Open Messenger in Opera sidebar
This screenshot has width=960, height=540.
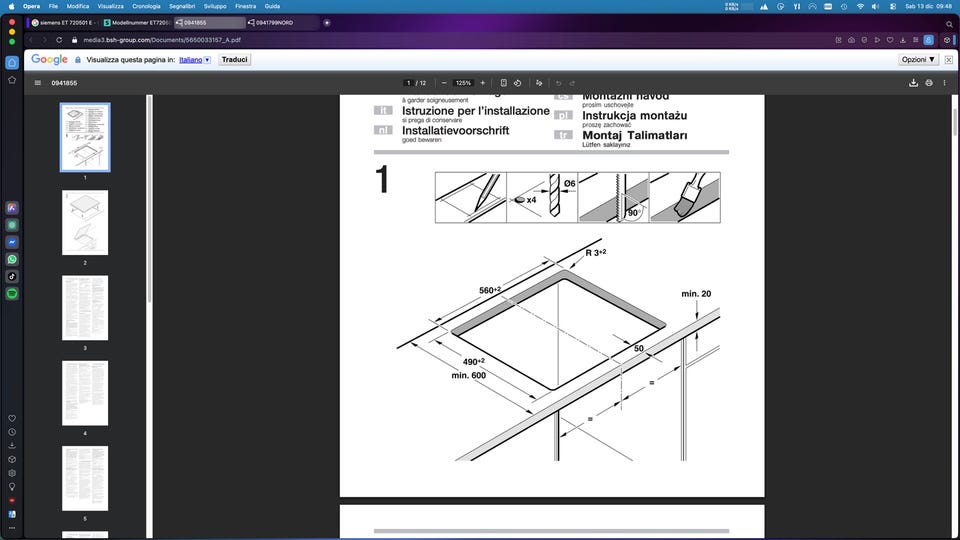click(x=12, y=242)
